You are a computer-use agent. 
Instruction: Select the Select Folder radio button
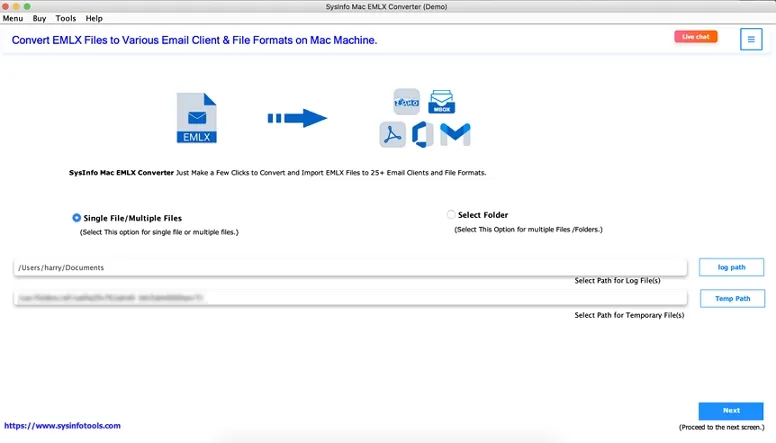click(451, 214)
